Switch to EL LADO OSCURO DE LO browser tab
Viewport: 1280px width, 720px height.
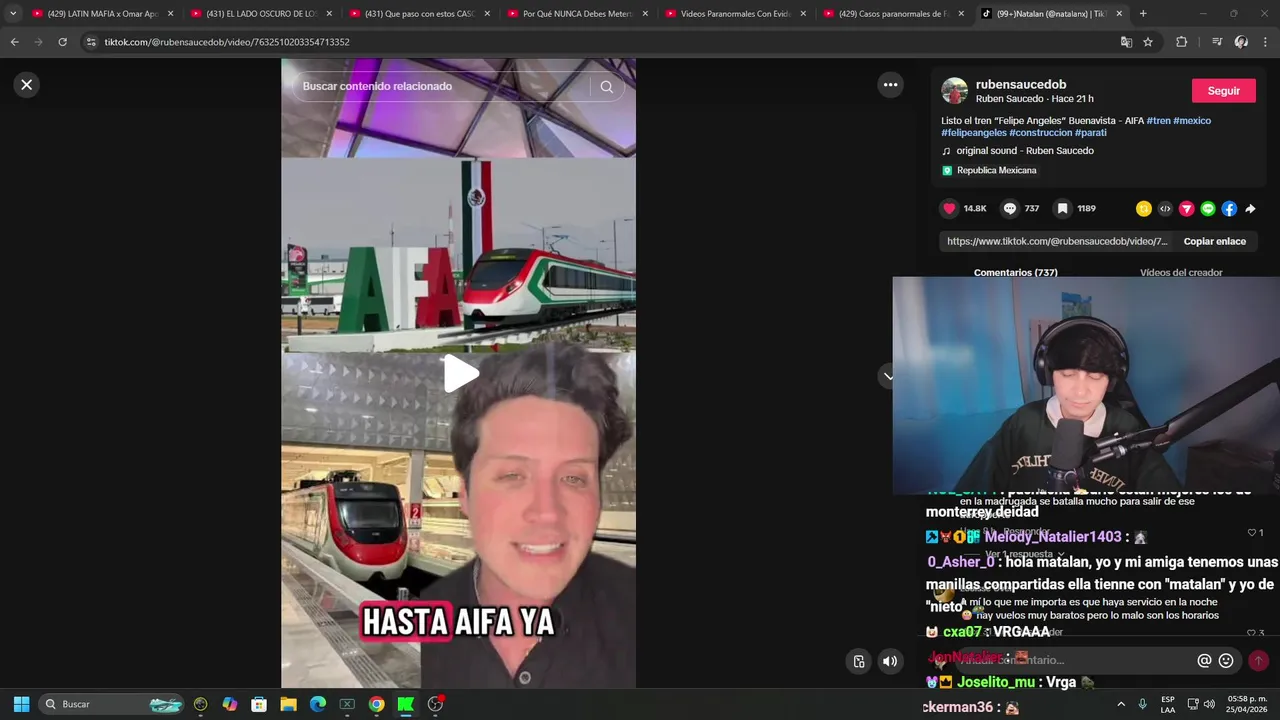(x=262, y=14)
